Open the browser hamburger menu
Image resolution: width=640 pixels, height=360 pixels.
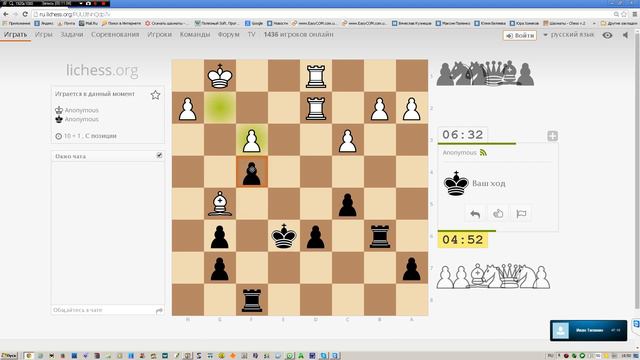click(635, 14)
